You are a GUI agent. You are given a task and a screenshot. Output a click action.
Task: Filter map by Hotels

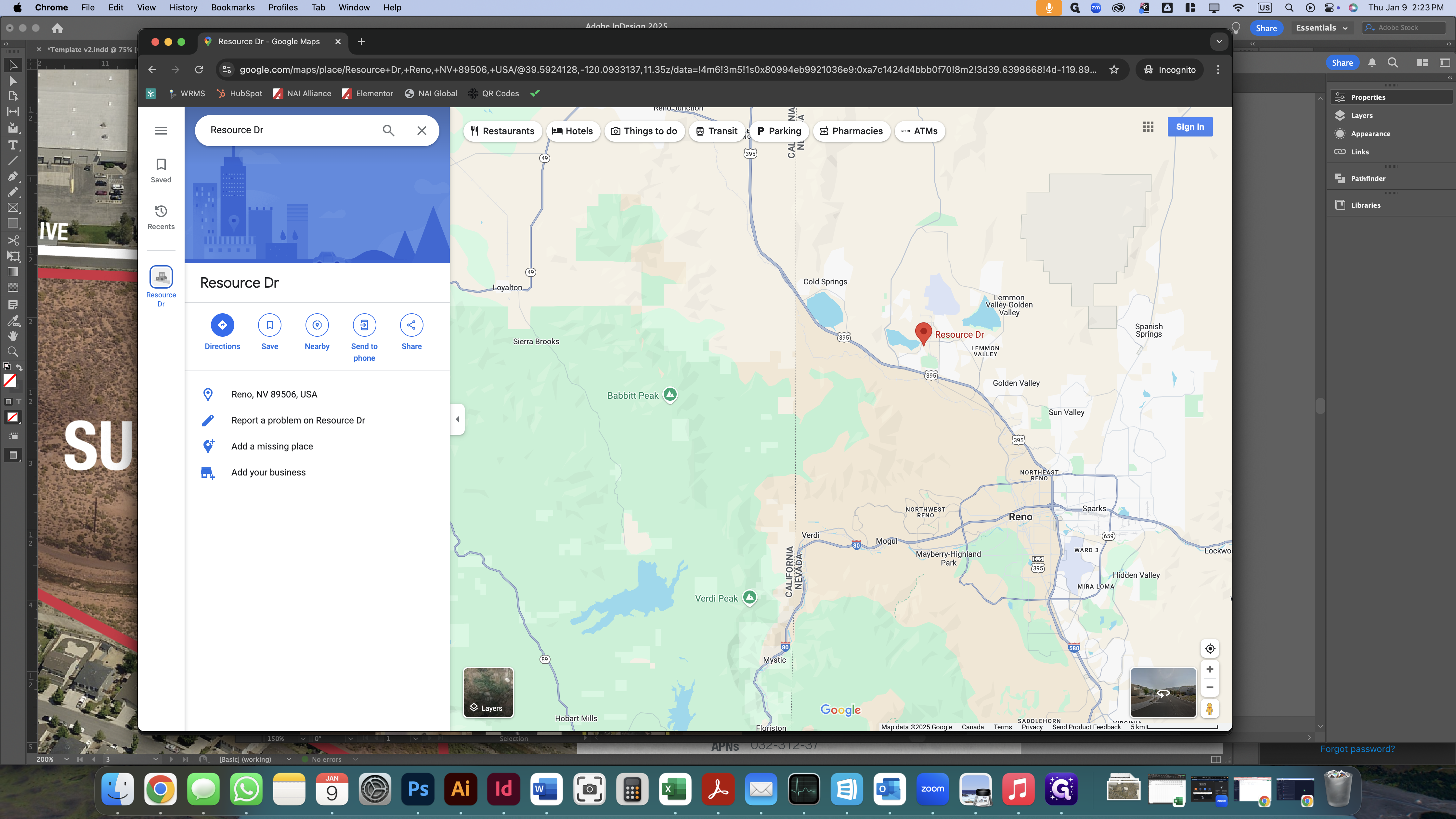point(573,131)
